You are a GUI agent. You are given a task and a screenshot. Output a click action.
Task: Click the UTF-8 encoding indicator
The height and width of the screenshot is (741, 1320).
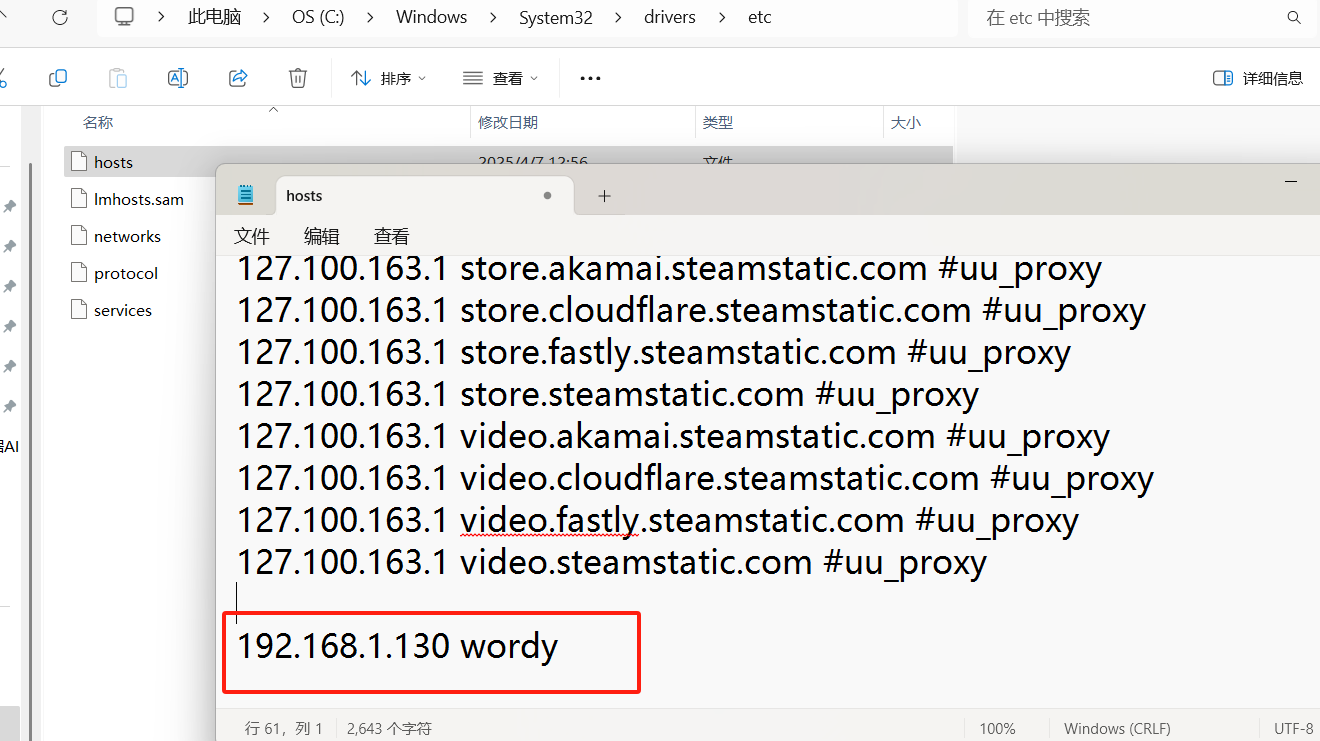[x=1294, y=729]
